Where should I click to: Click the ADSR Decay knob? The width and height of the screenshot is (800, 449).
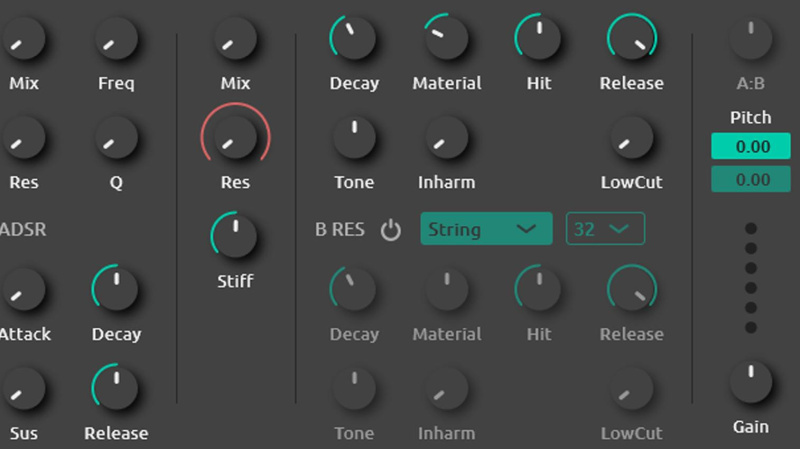[116, 289]
